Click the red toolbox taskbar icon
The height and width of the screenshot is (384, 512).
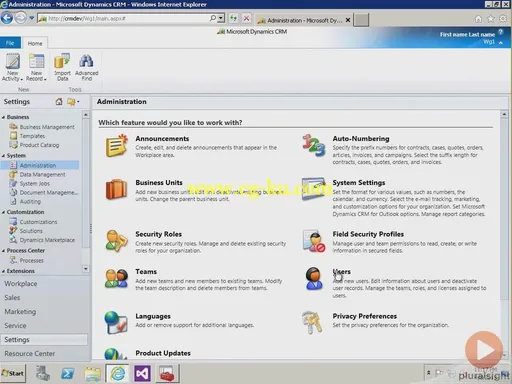pos(167,373)
